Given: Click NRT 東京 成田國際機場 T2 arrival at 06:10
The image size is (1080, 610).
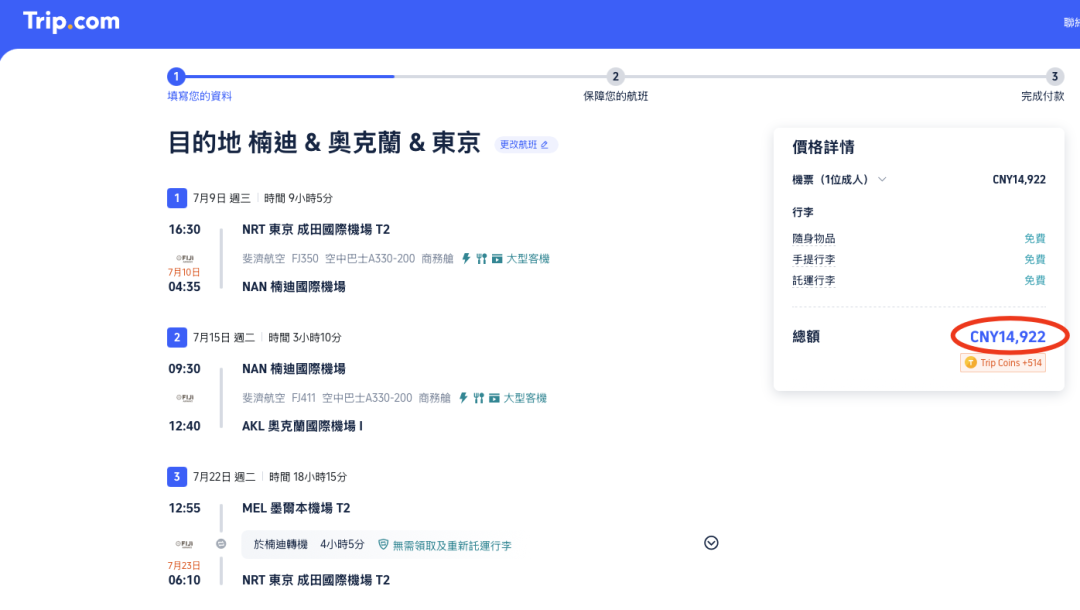Looking at the screenshot, I should pos(315,580).
